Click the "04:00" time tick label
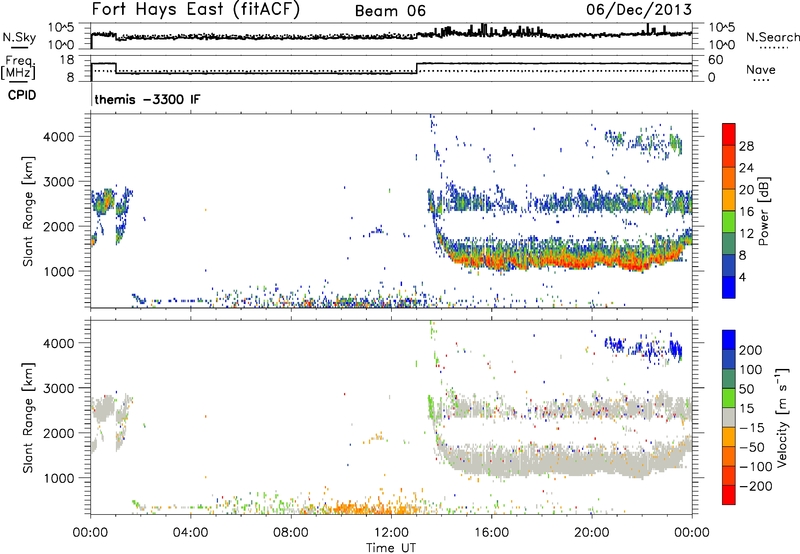This screenshot has width=800, height=554. [190, 533]
